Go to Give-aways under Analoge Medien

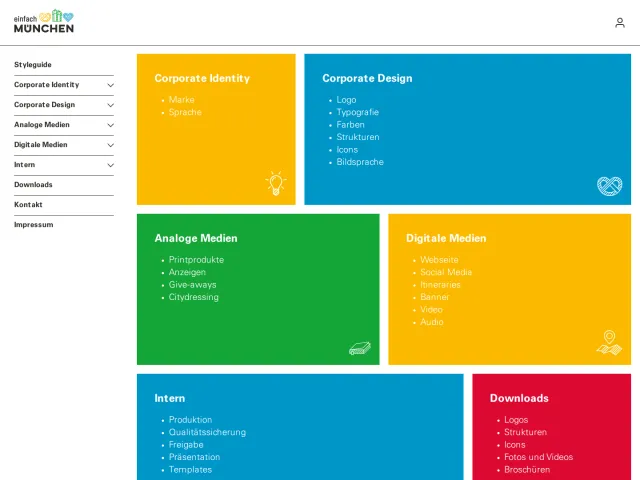pyautogui.click(x=193, y=284)
